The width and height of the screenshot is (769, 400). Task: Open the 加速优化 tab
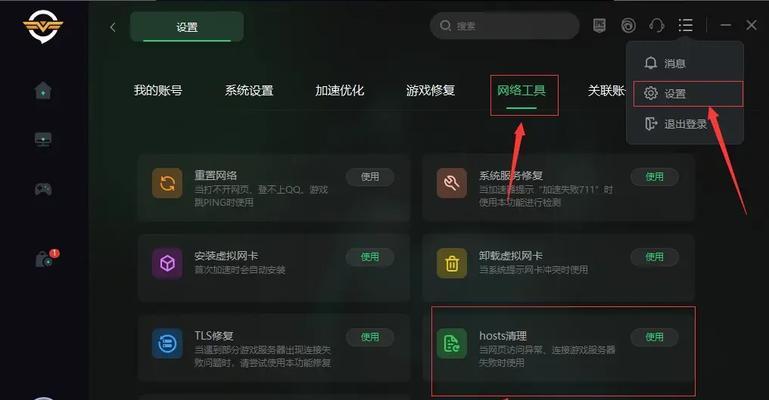(340, 91)
